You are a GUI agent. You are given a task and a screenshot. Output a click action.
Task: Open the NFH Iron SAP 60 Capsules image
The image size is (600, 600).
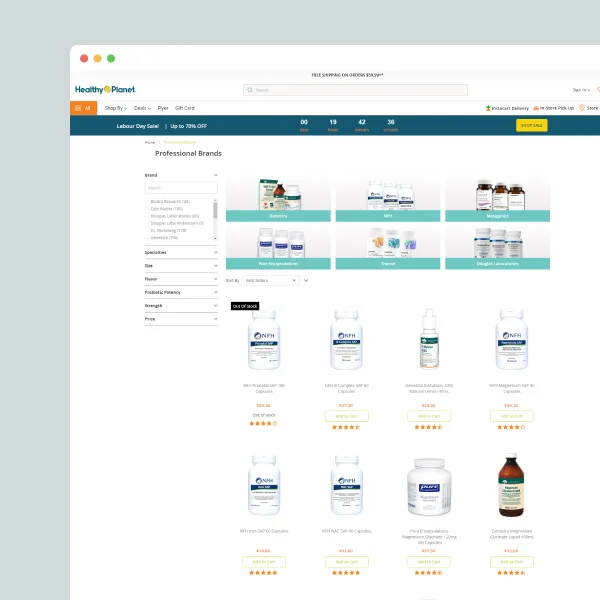[x=264, y=485]
